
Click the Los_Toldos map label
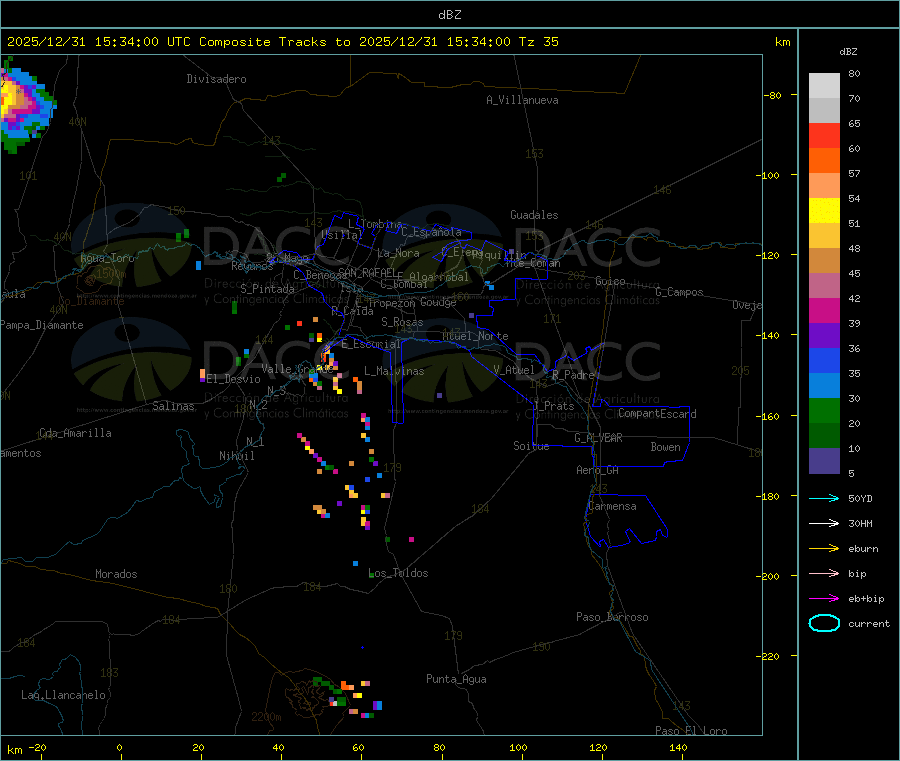tap(398, 573)
